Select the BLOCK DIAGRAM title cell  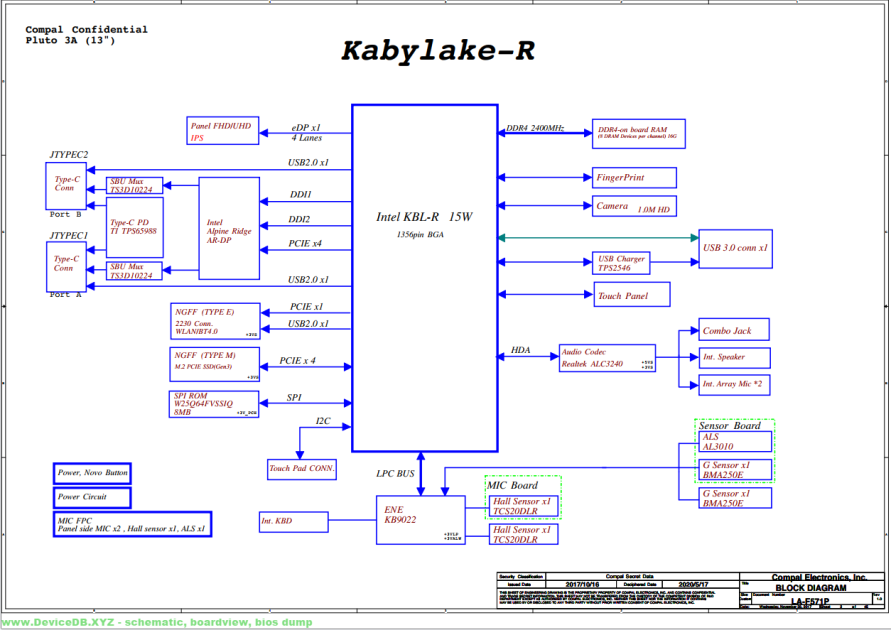coord(811,588)
